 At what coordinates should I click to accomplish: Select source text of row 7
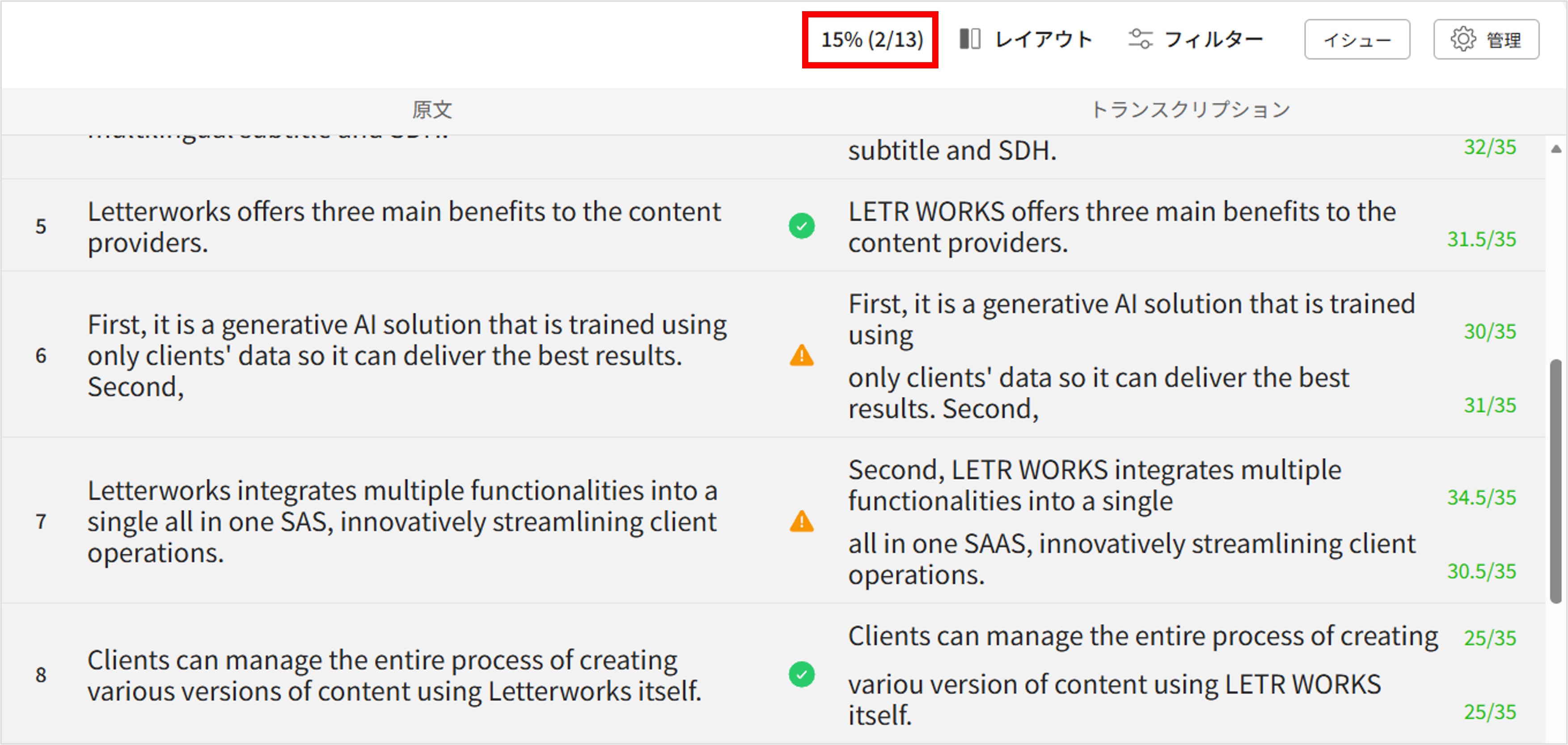pos(402,521)
